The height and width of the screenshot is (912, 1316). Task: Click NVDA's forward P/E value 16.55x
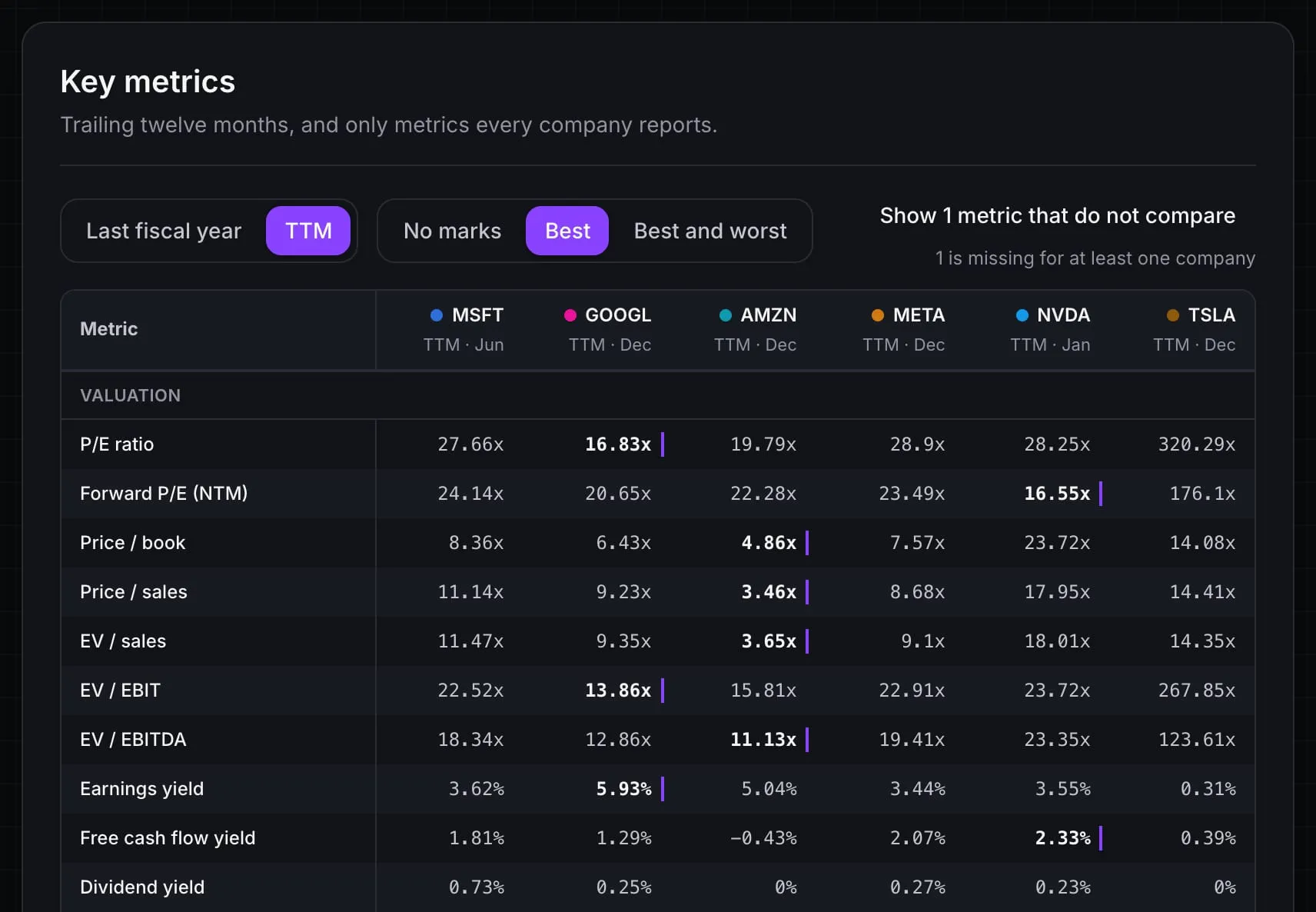tap(1057, 494)
